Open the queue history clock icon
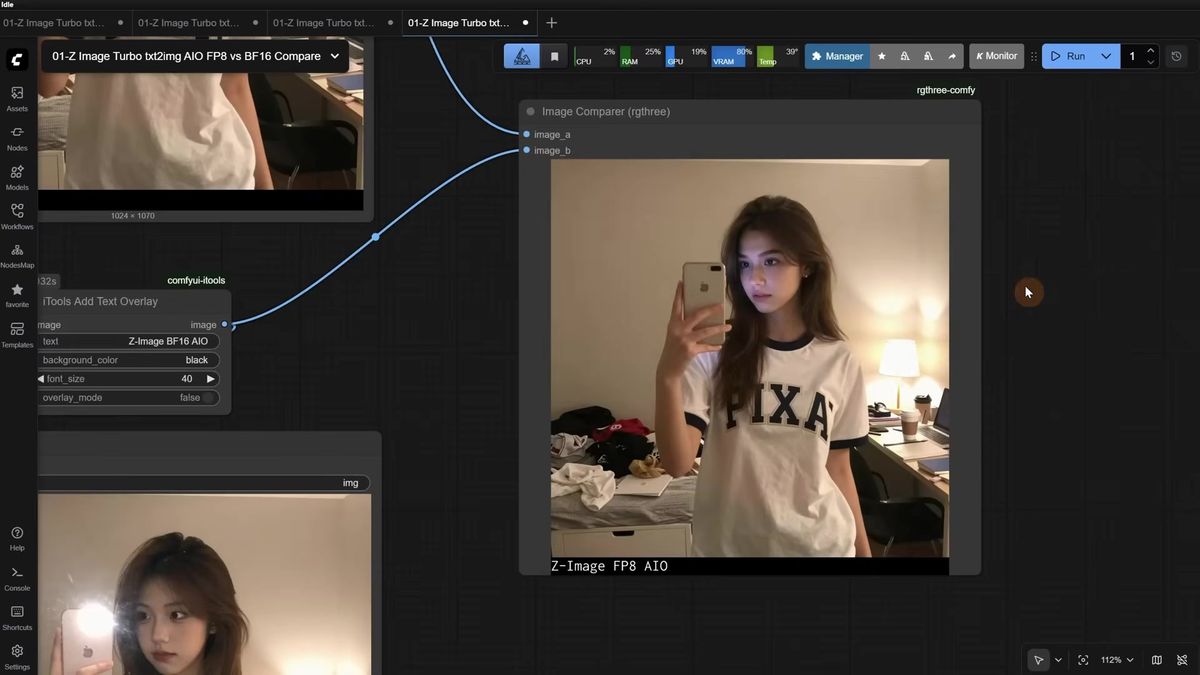Viewport: 1200px width, 675px height. (1177, 56)
